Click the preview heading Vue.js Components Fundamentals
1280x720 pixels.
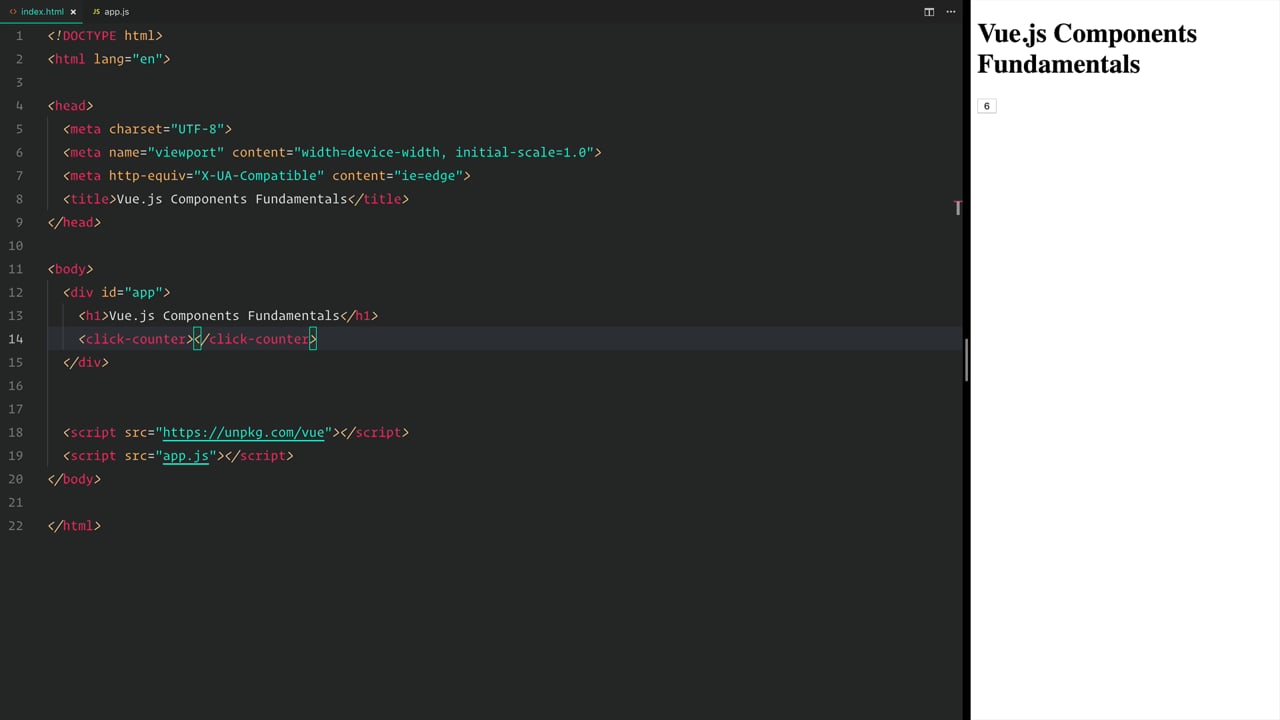coord(1087,48)
